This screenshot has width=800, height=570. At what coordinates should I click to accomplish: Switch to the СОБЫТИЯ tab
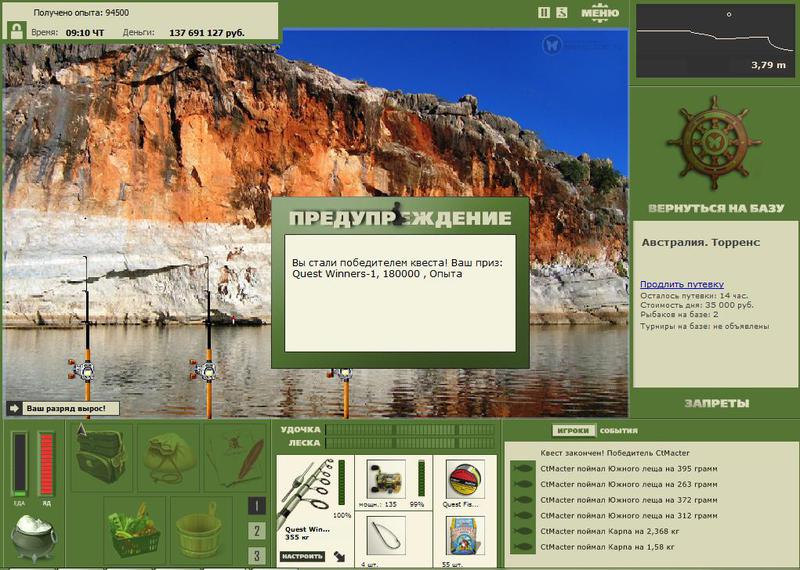[618, 431]
